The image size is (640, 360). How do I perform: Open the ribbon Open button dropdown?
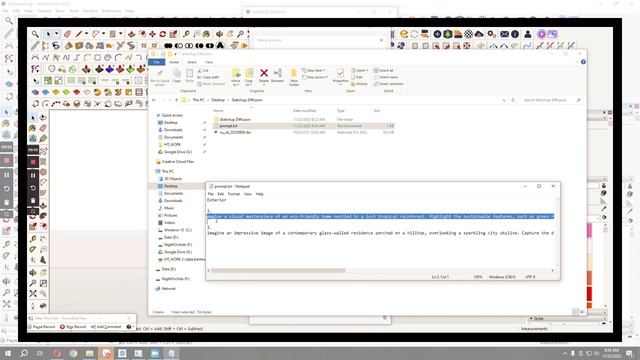click(x=360, y=71)
